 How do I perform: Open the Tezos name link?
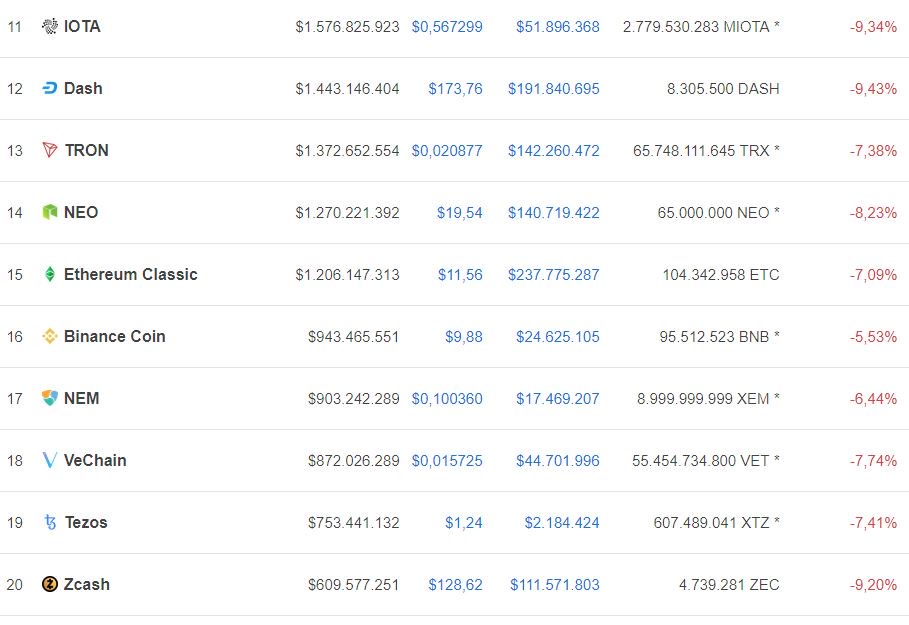pyautogui.click(x=86, y=523)
